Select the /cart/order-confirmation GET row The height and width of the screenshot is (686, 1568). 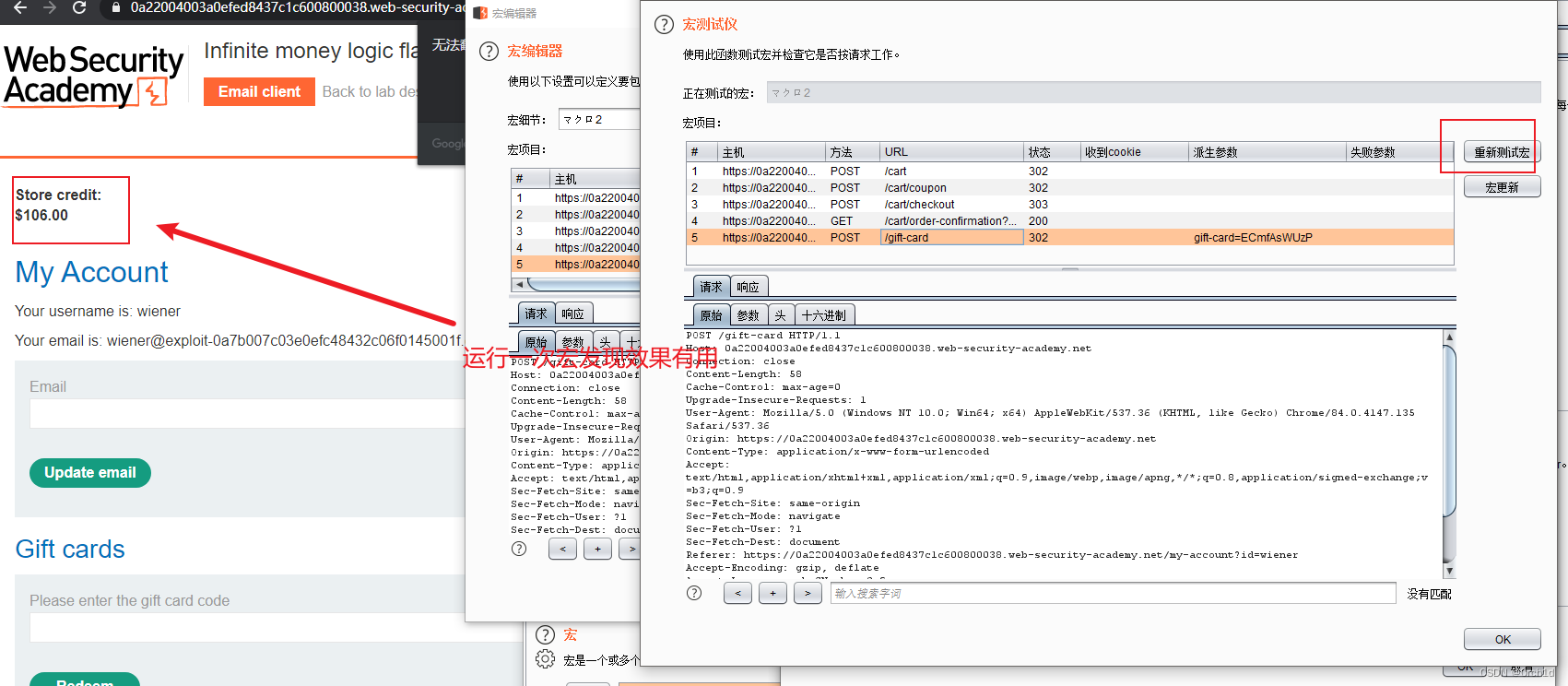[x=1070, y=220]
